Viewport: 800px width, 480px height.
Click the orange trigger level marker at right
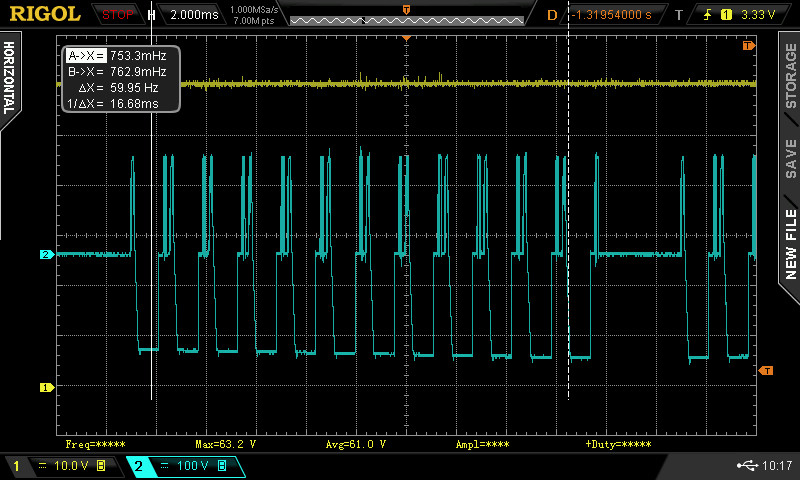766,371
